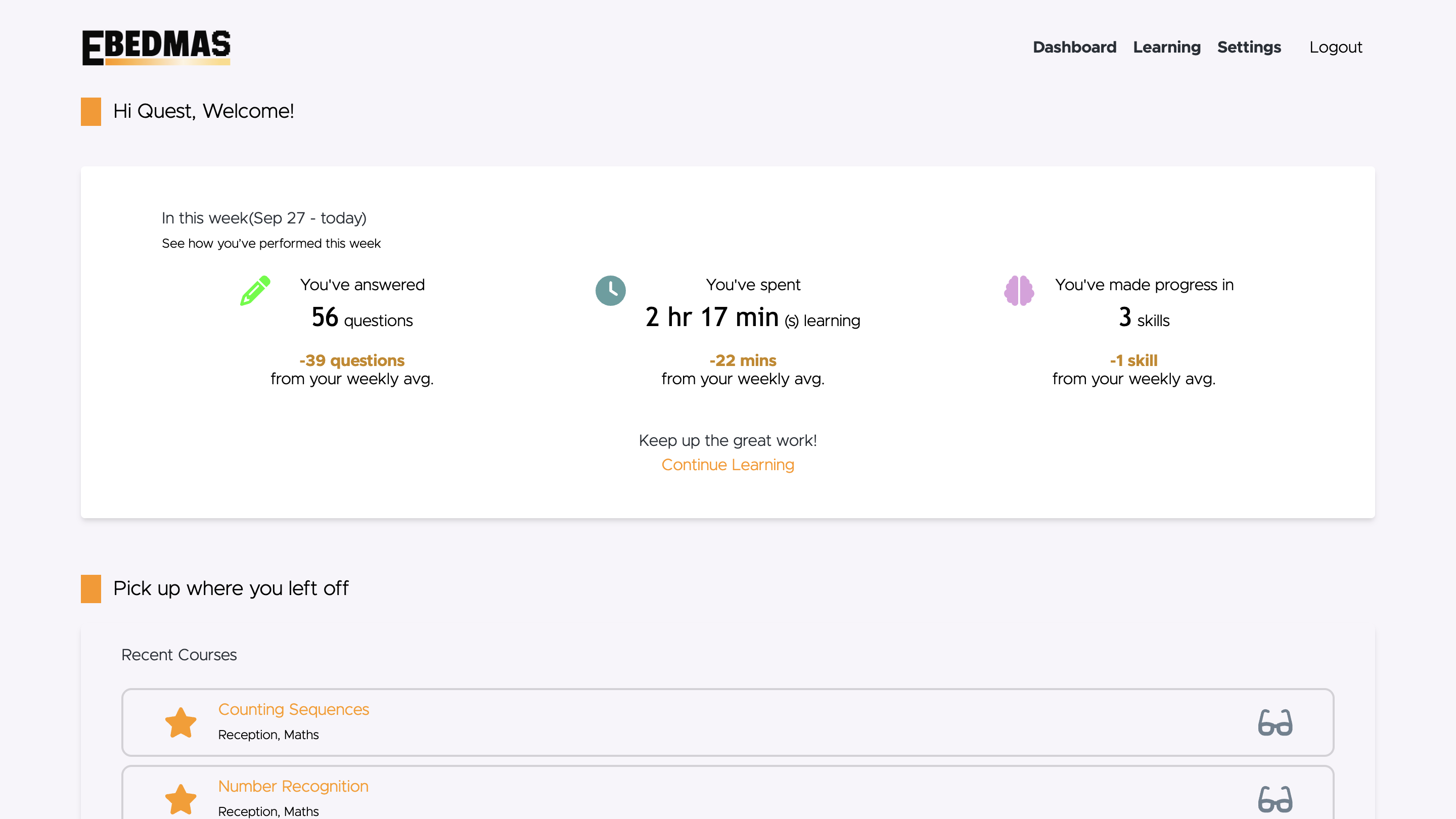The width and height of the screenshot is (1456, 819).
Task: Click the teal clock time icon
Action: click(610, 291)
